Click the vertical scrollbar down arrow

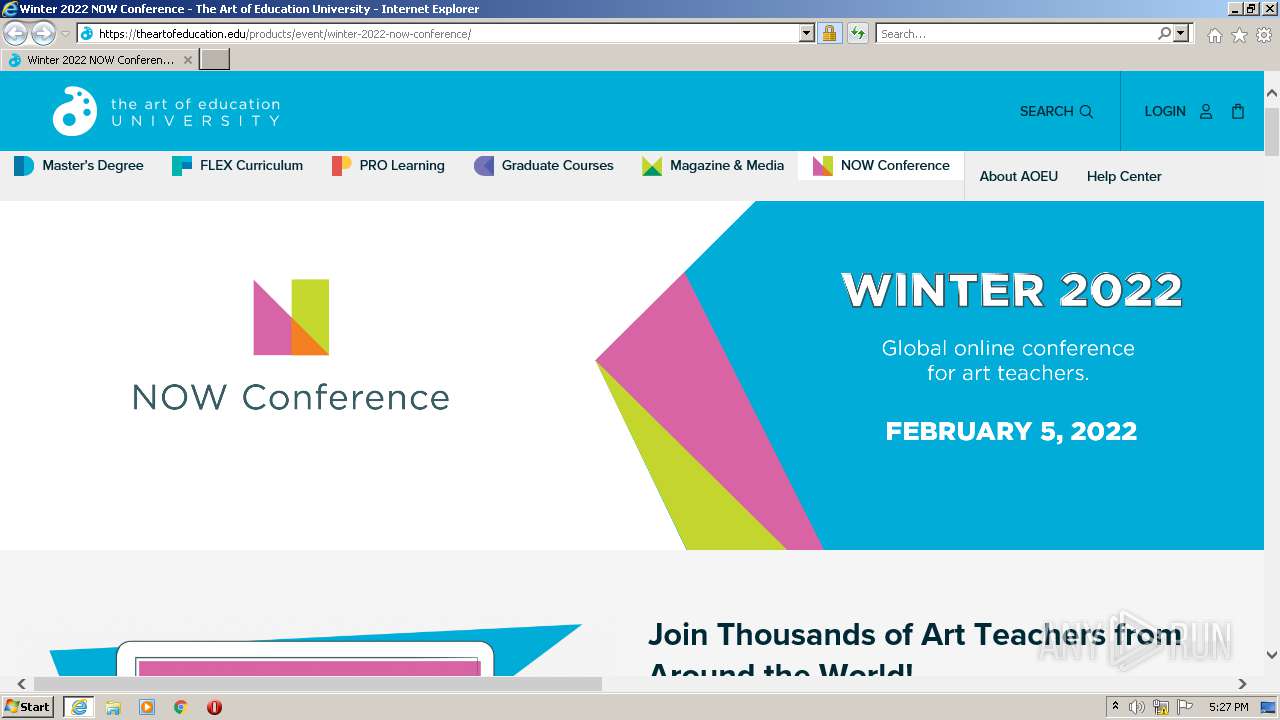pyautogui.click(x=1272, y=655)
